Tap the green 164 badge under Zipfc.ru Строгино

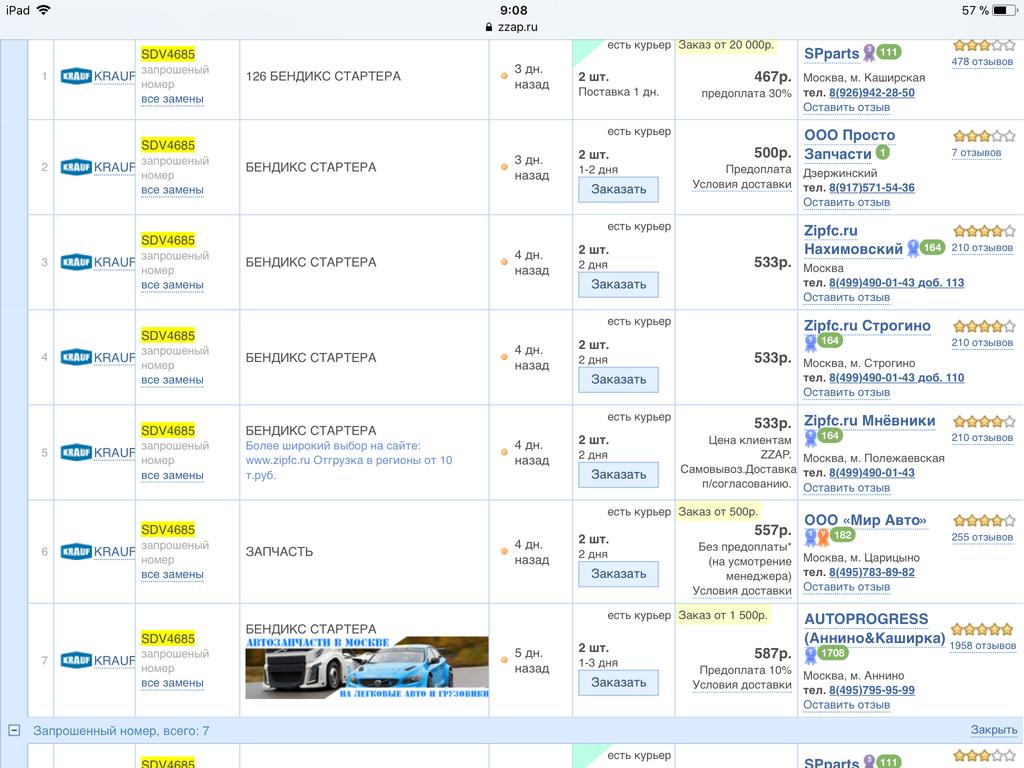click(x=830, y=341)
